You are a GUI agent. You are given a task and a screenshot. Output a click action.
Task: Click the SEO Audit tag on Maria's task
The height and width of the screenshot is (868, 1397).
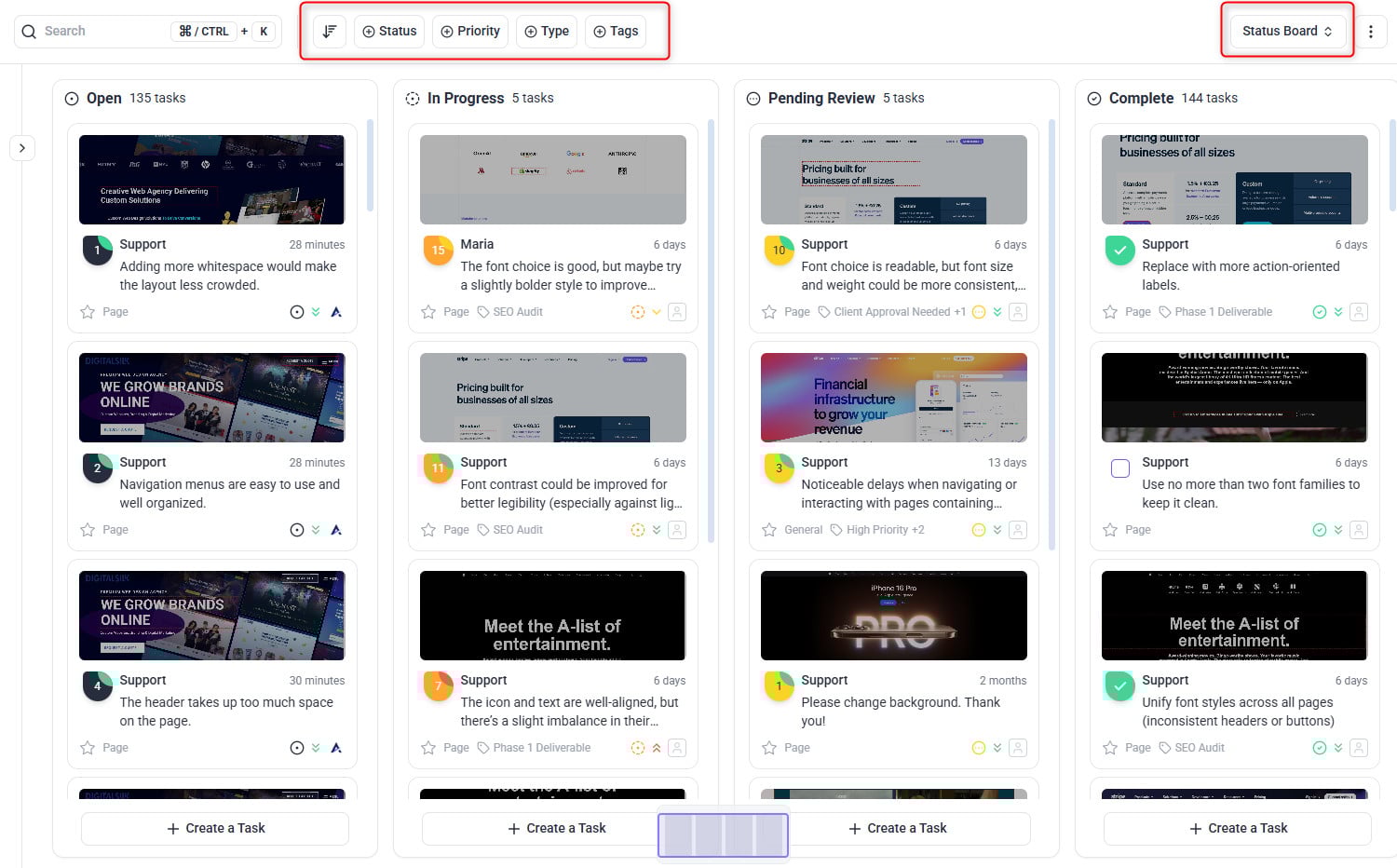click(509, 312)
